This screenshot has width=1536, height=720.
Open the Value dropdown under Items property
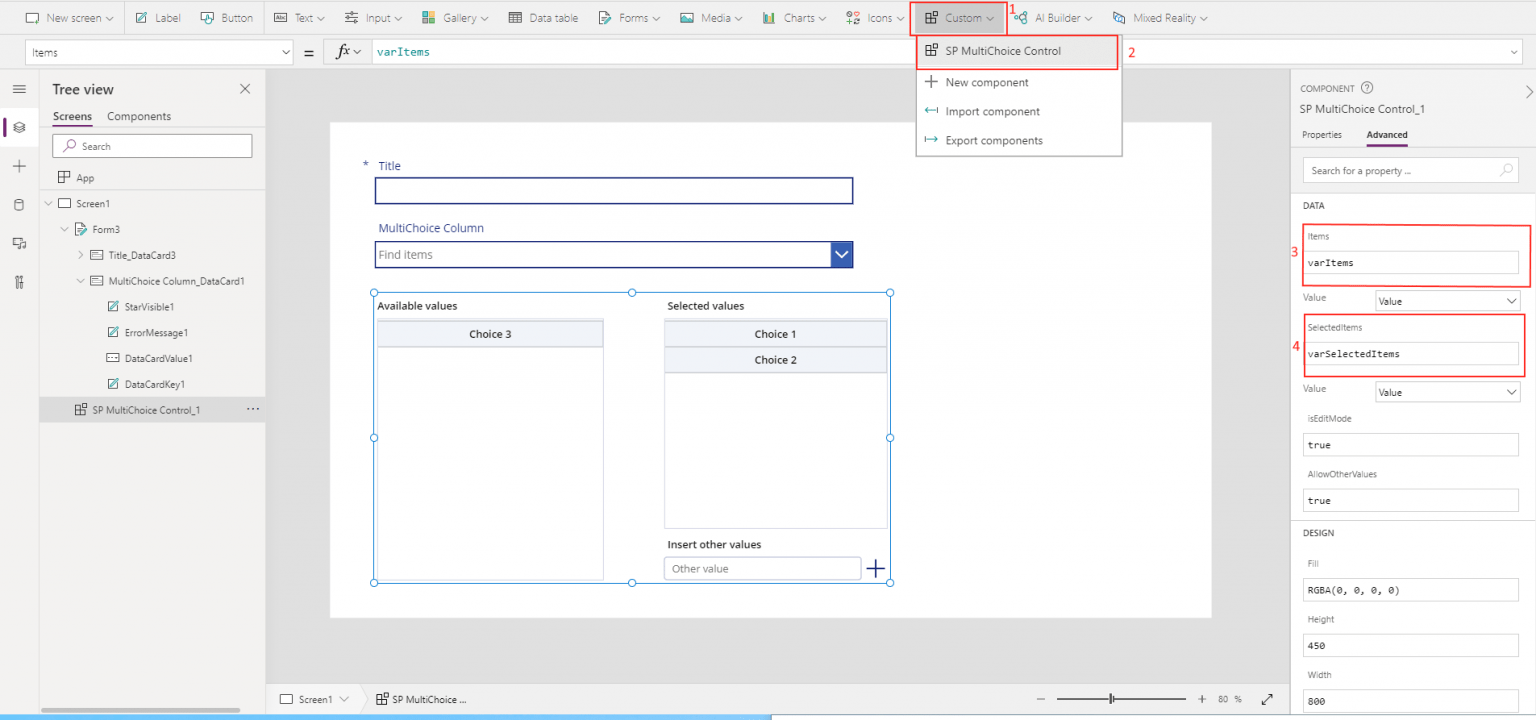(x=1447, y=300)
